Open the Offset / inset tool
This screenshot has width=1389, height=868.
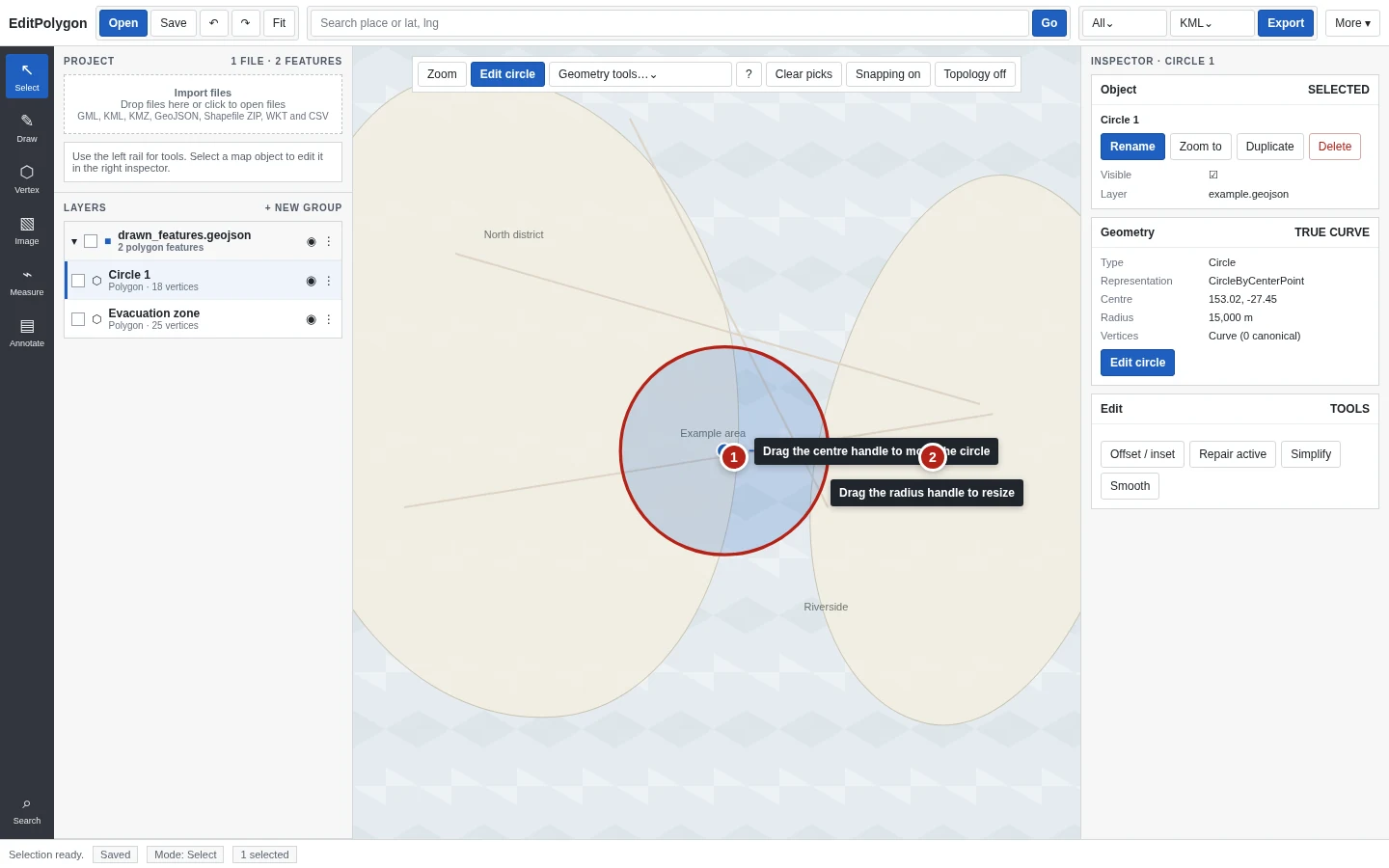[x=1142, y=454]
